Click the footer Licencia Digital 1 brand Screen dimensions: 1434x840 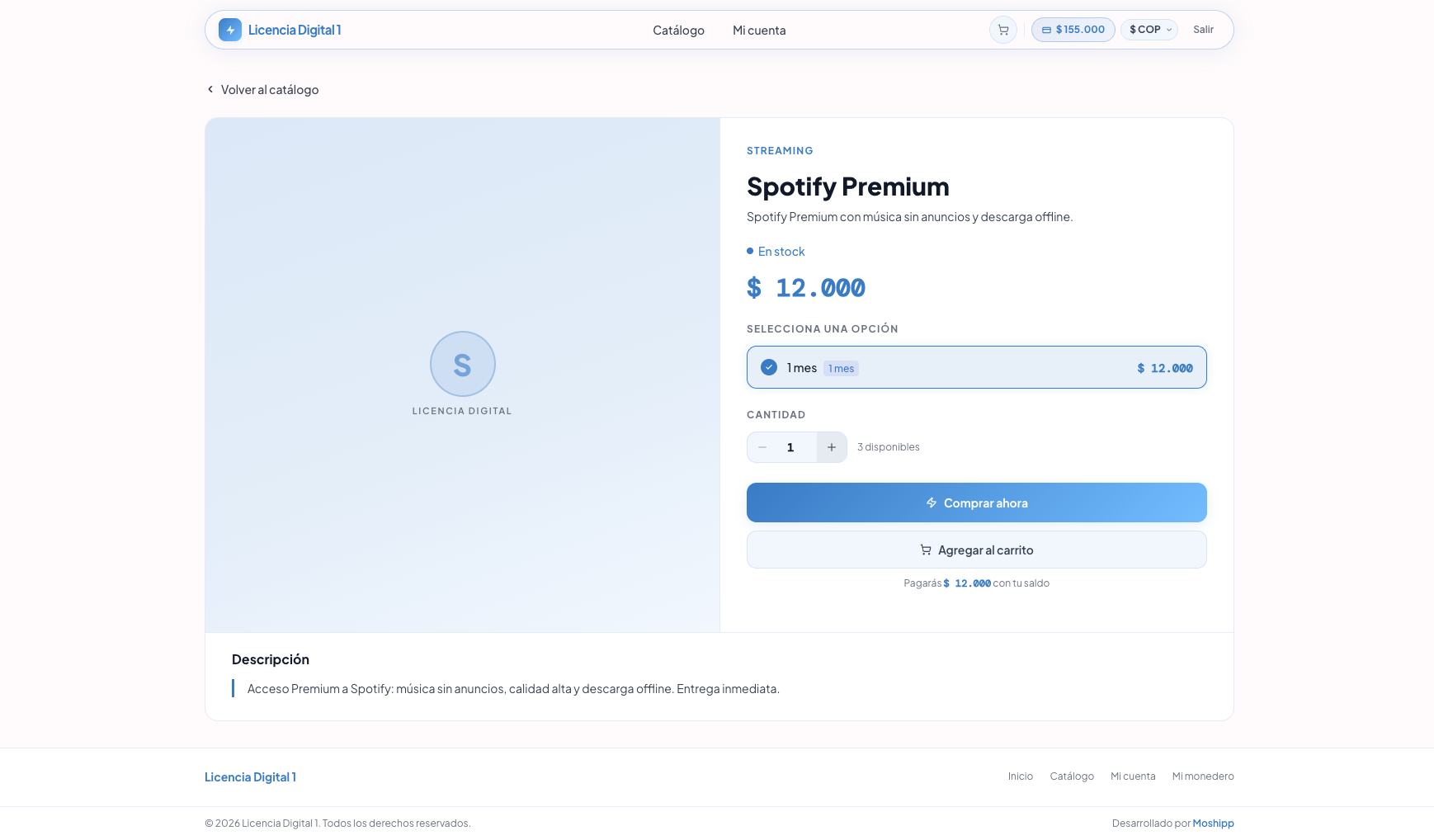point(250,777)
